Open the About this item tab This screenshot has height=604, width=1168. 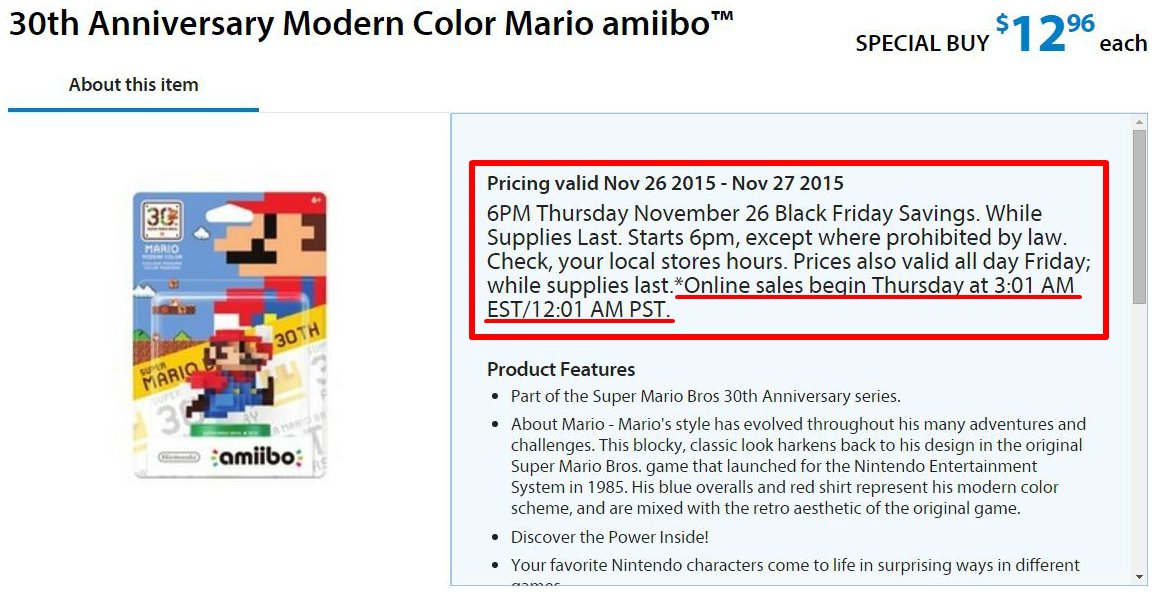pos(133,85)
